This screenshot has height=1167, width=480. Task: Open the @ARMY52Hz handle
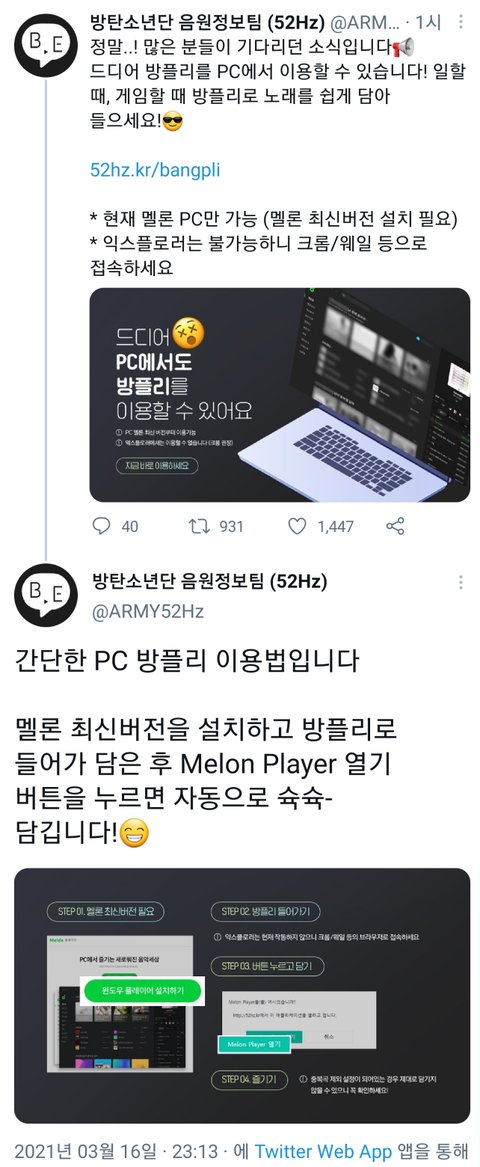pos(147,612)
